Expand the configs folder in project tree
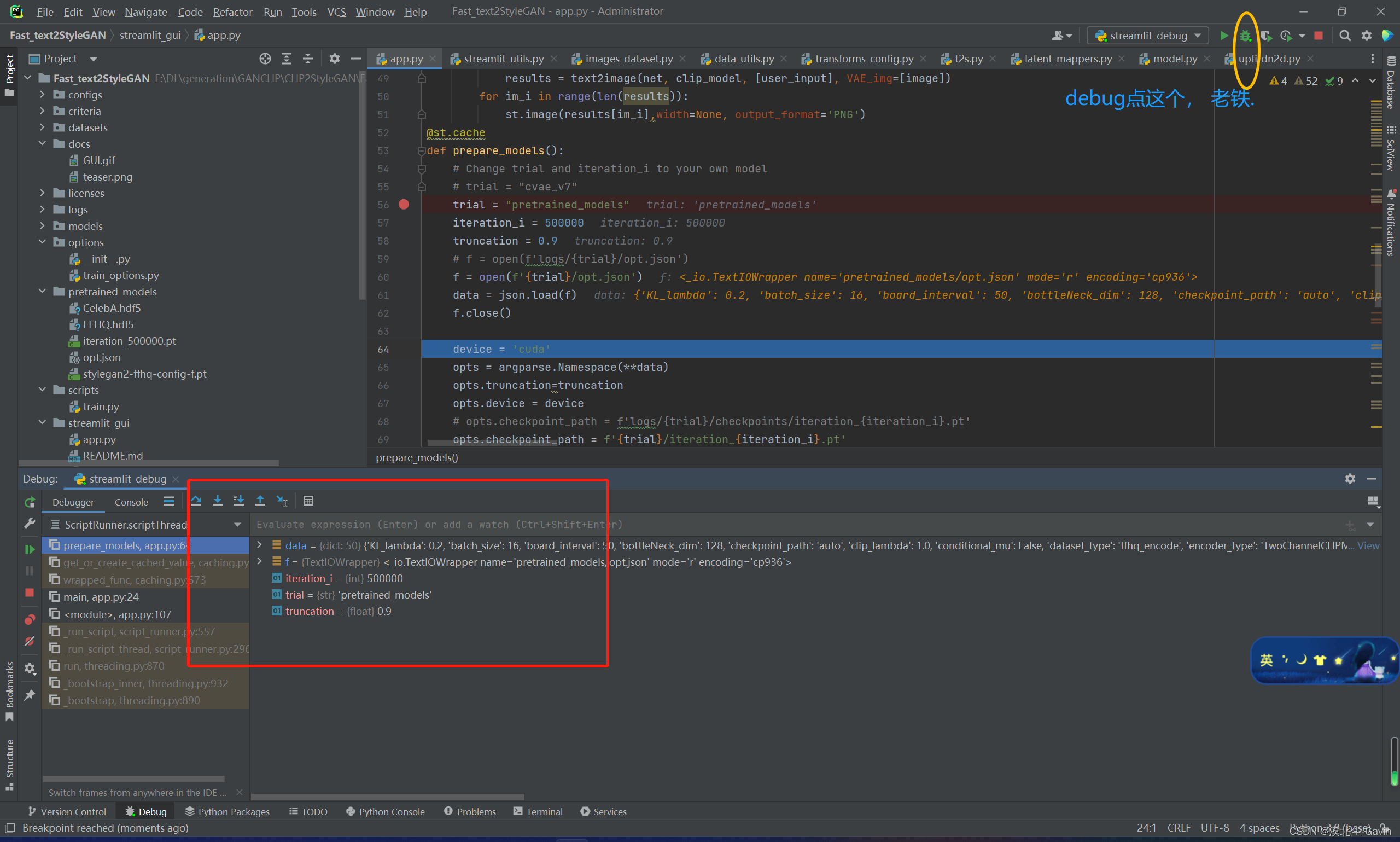The image size is (1400, 842). click(43, 95)
